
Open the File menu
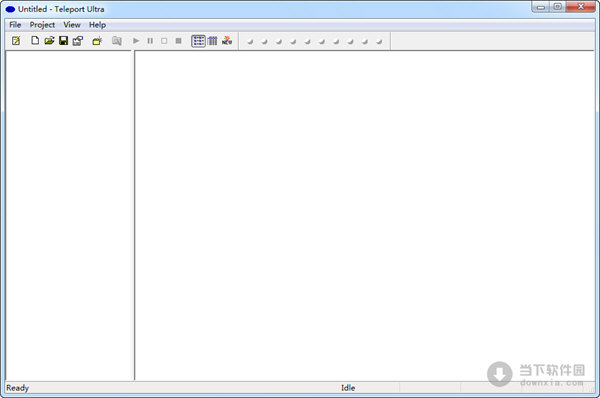coord(15,25)
